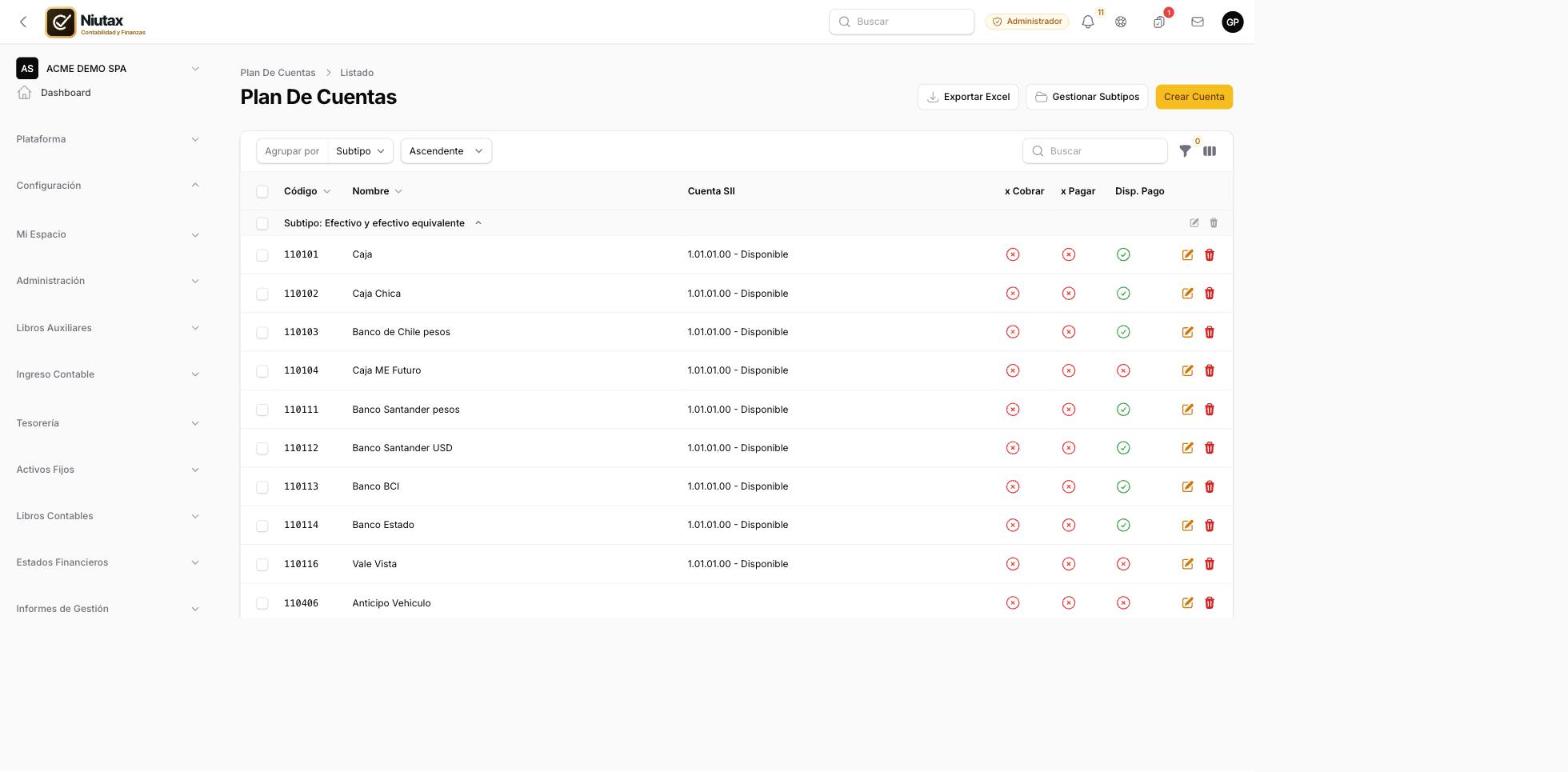Delete account 110101 Caja
Screen dimensions: 1568x772
point(1209,255)
